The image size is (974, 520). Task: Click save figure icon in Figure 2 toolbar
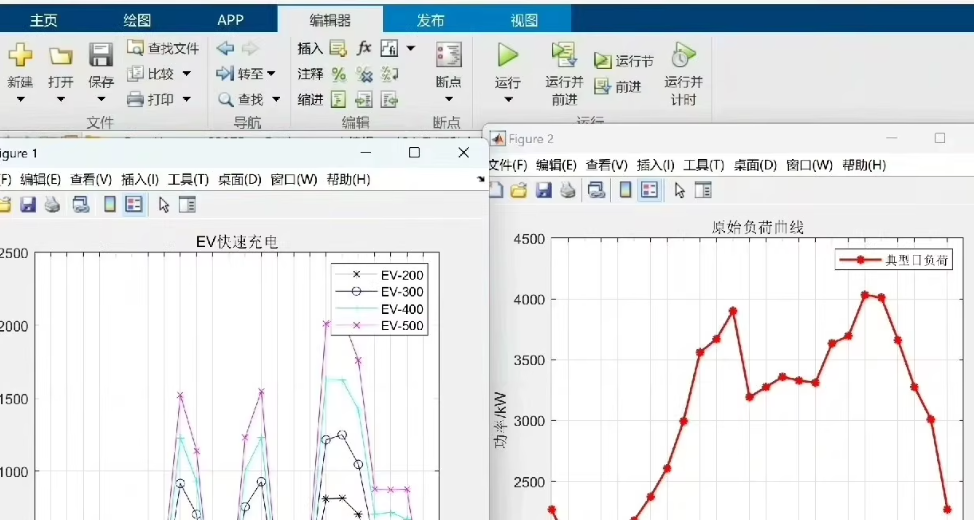[x=544, y=190]
